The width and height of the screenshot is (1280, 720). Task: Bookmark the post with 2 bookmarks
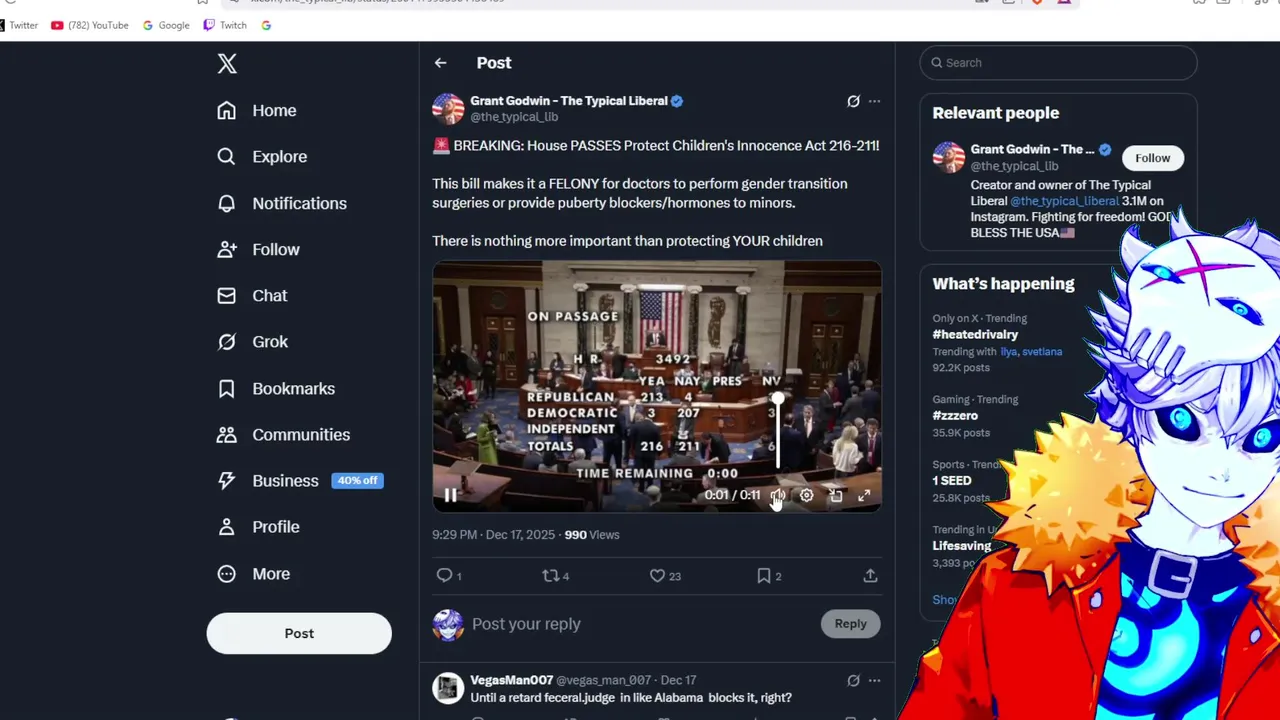pyautogui.click(x=769, y=576)
